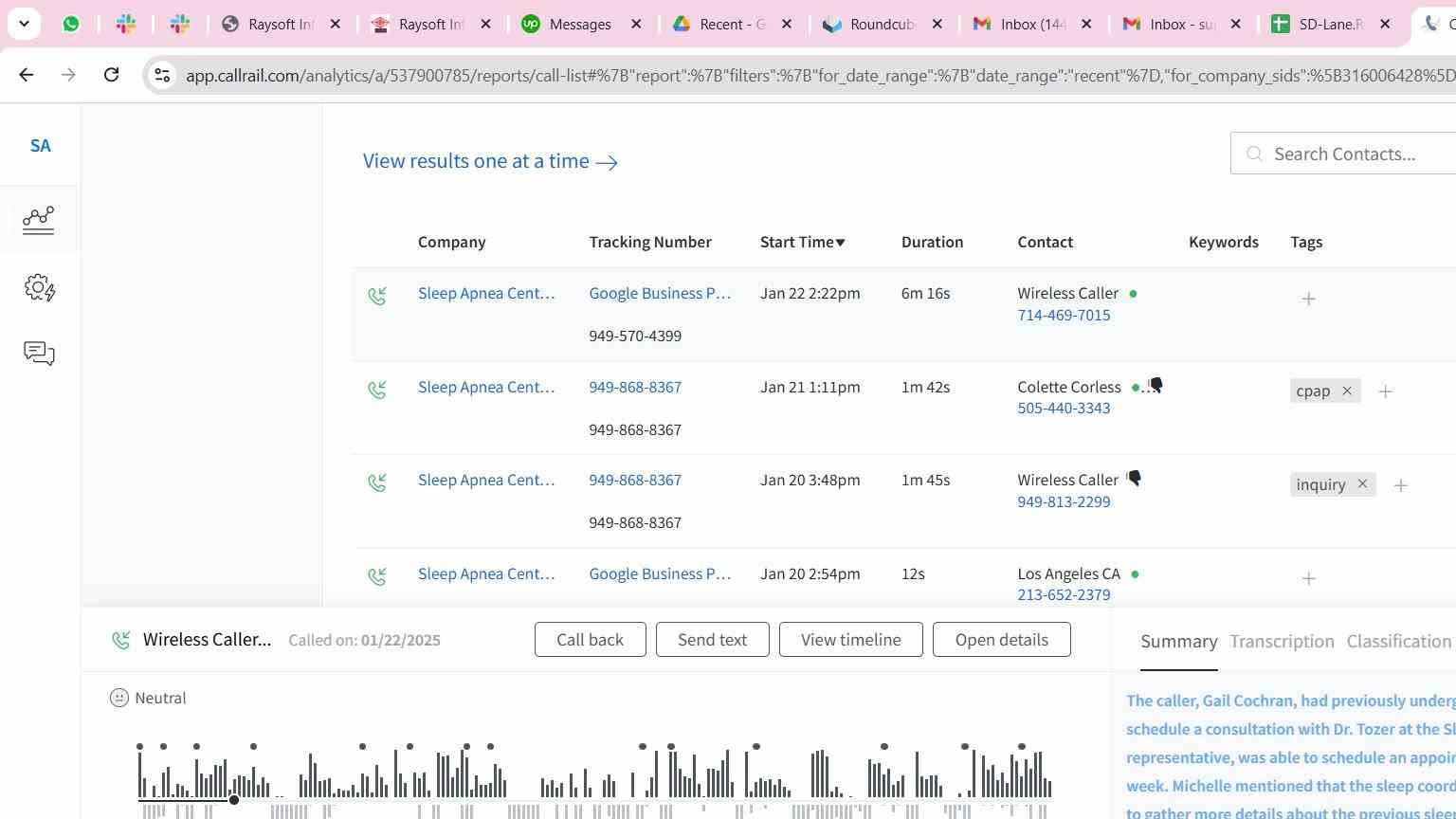Image resolution: width=1456 pixels, height=819 pixels.
Task: Click the call recording playhead handle
Action: click(x=233, y=800)
